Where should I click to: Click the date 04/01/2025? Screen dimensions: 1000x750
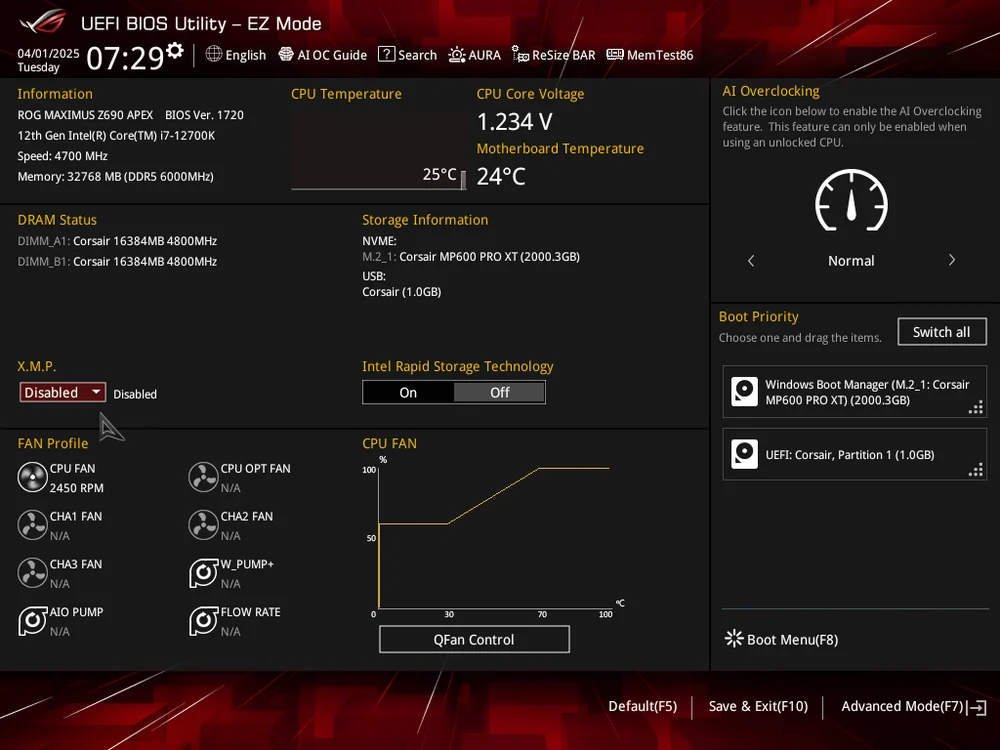click(x=48, y=54)
